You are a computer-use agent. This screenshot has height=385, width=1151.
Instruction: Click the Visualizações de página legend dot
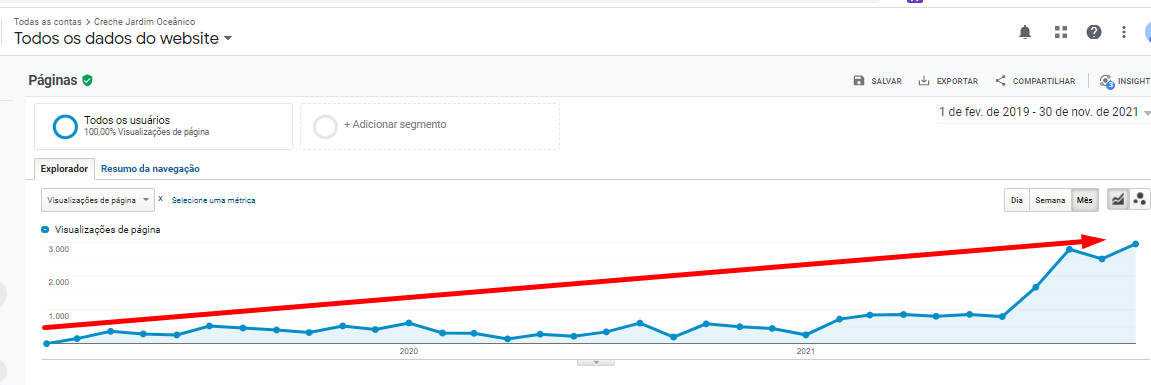click(x=46, y=230)
